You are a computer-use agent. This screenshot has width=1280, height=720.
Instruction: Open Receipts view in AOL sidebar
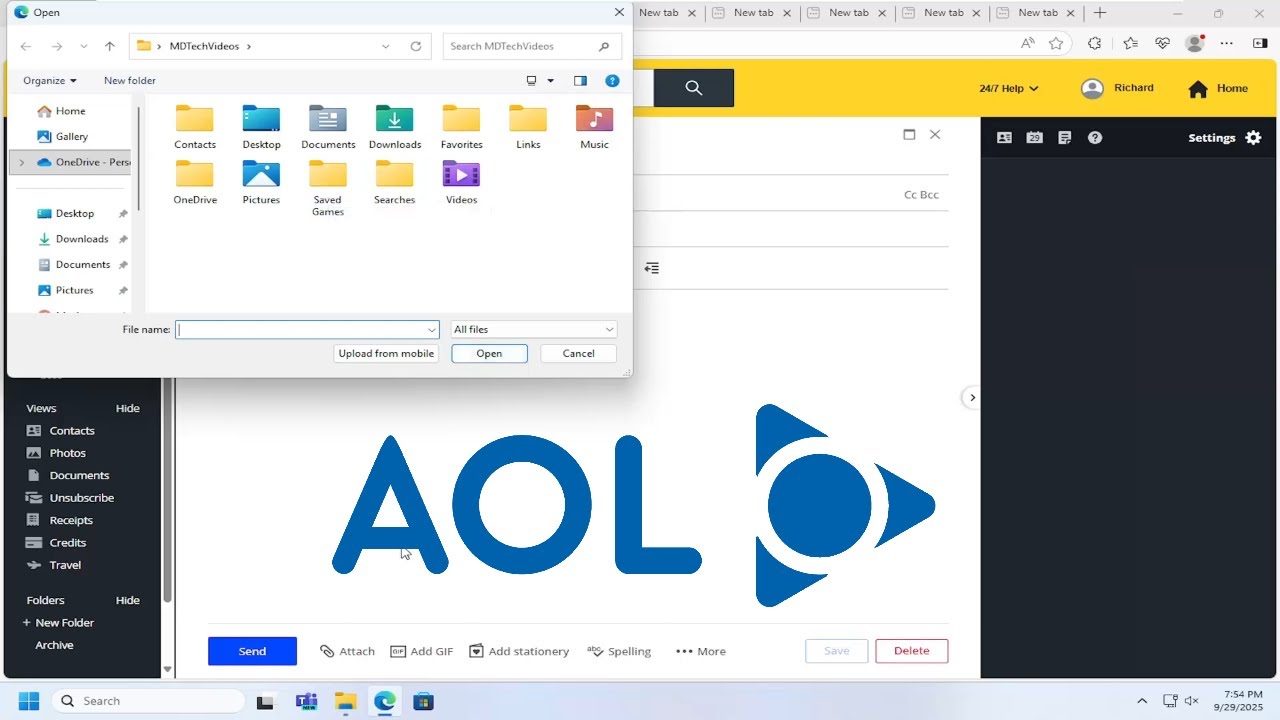[71, 520]
